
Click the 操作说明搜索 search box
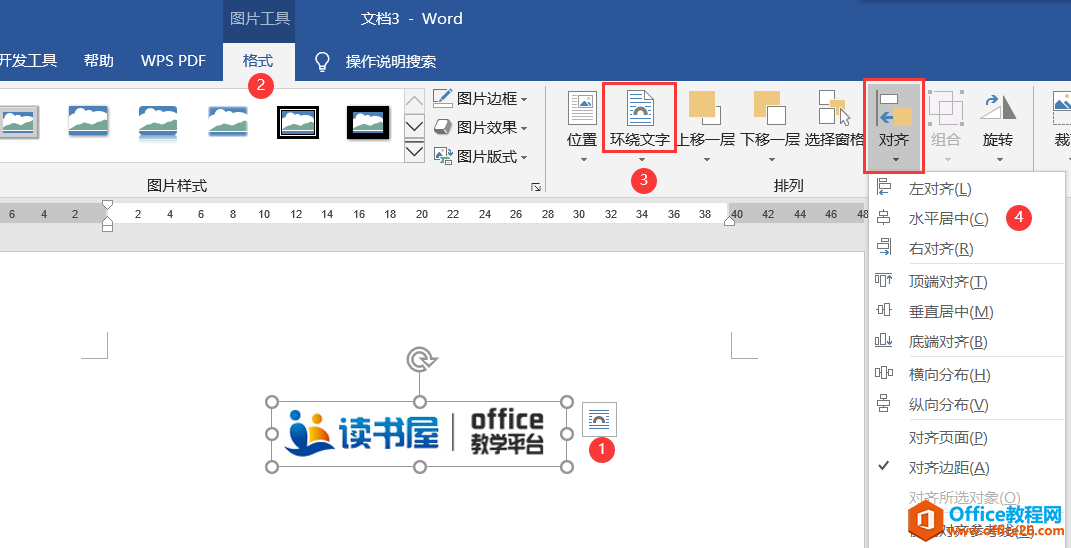(391, 61)
